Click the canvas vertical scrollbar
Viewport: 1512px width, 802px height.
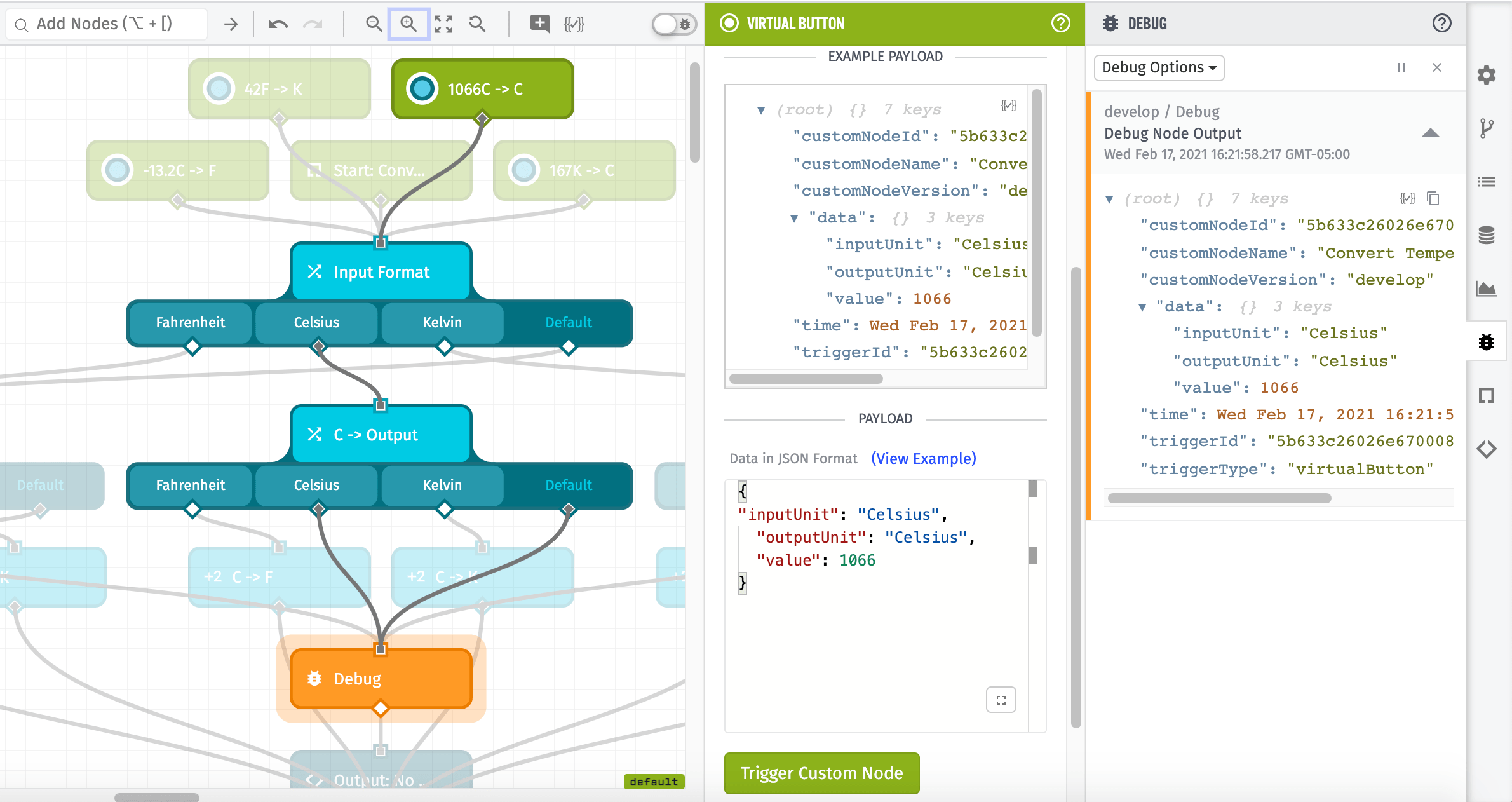click(x=694, y=112)
